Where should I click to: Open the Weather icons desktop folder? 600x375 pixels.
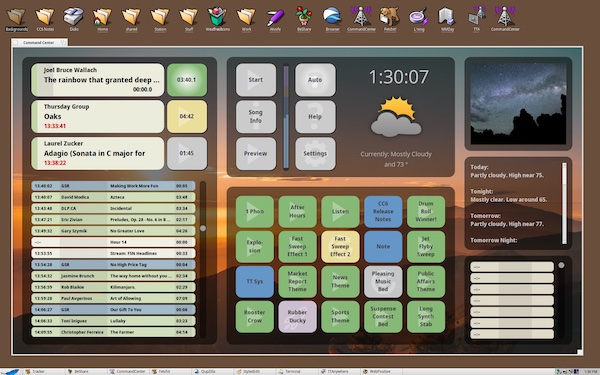[x=217, y=18]
